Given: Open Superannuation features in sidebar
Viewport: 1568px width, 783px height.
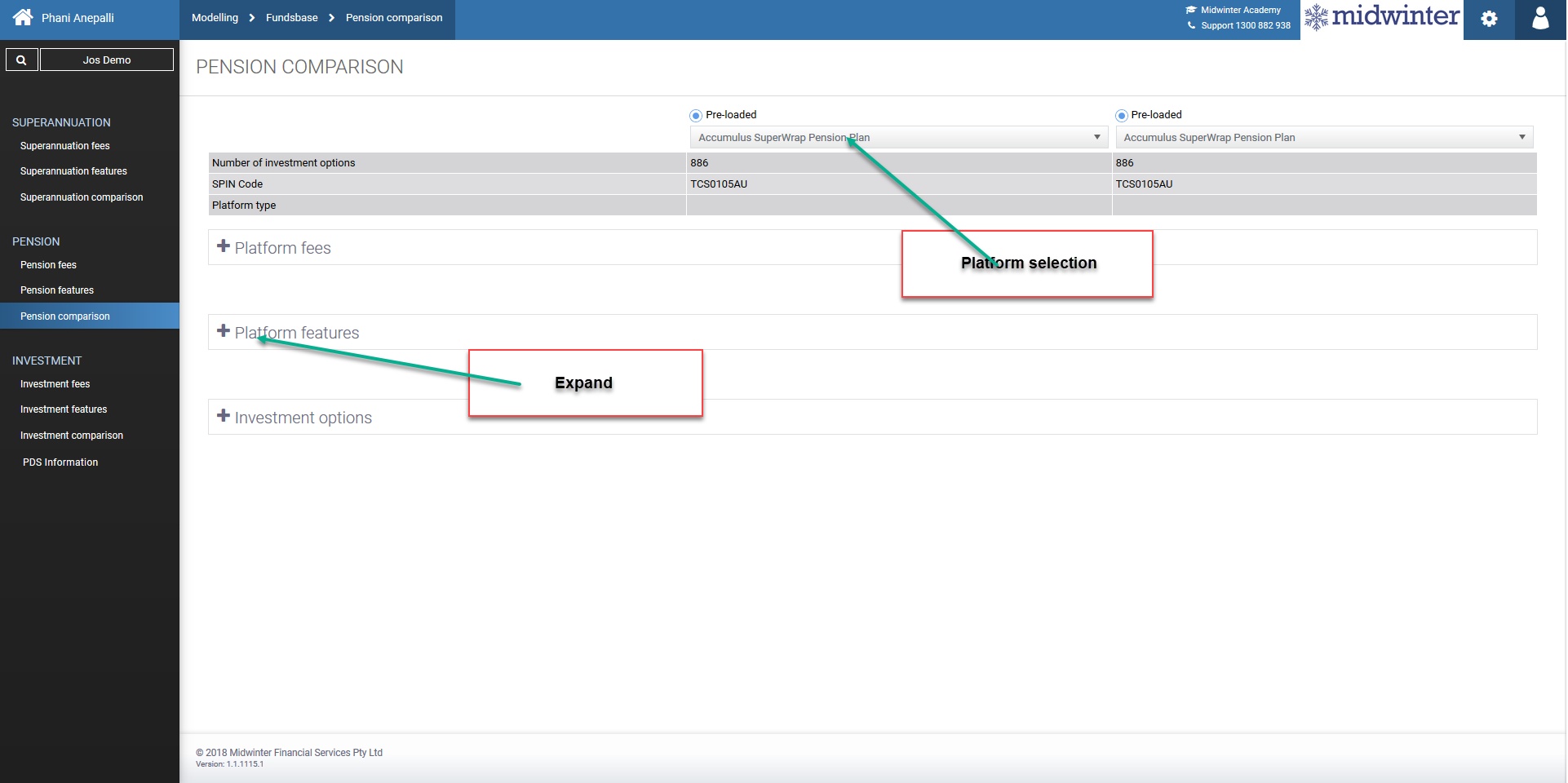Looking at the screenshot, I should click(73, 171).
